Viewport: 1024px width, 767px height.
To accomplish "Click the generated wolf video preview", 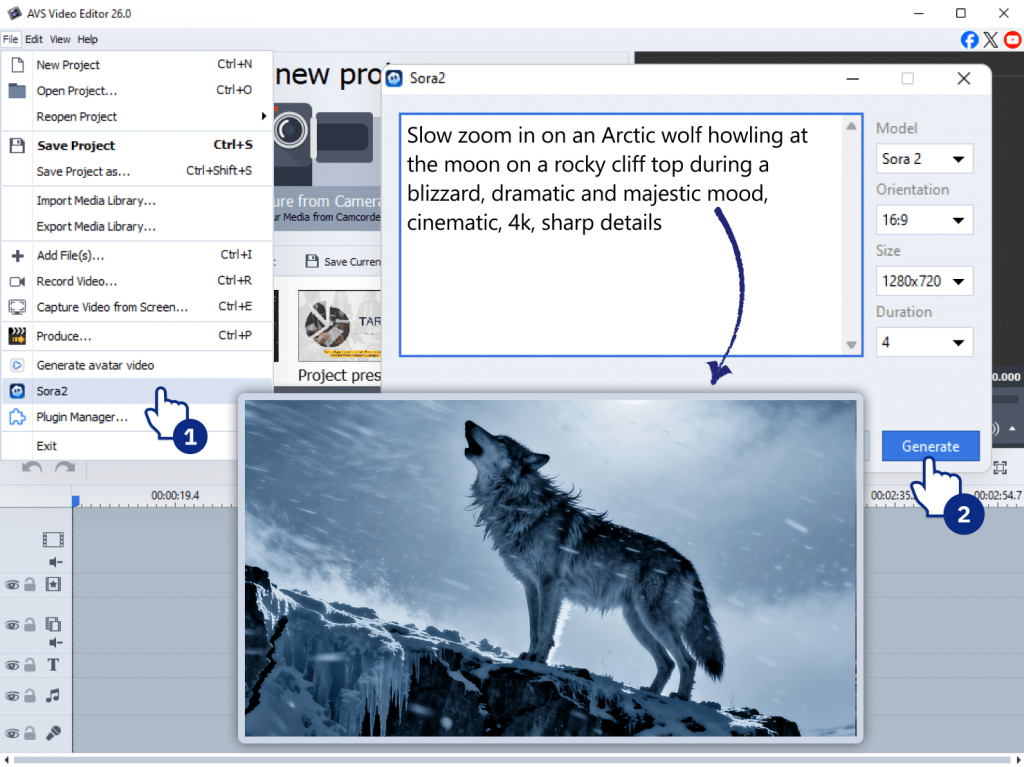I will [550, 568].
